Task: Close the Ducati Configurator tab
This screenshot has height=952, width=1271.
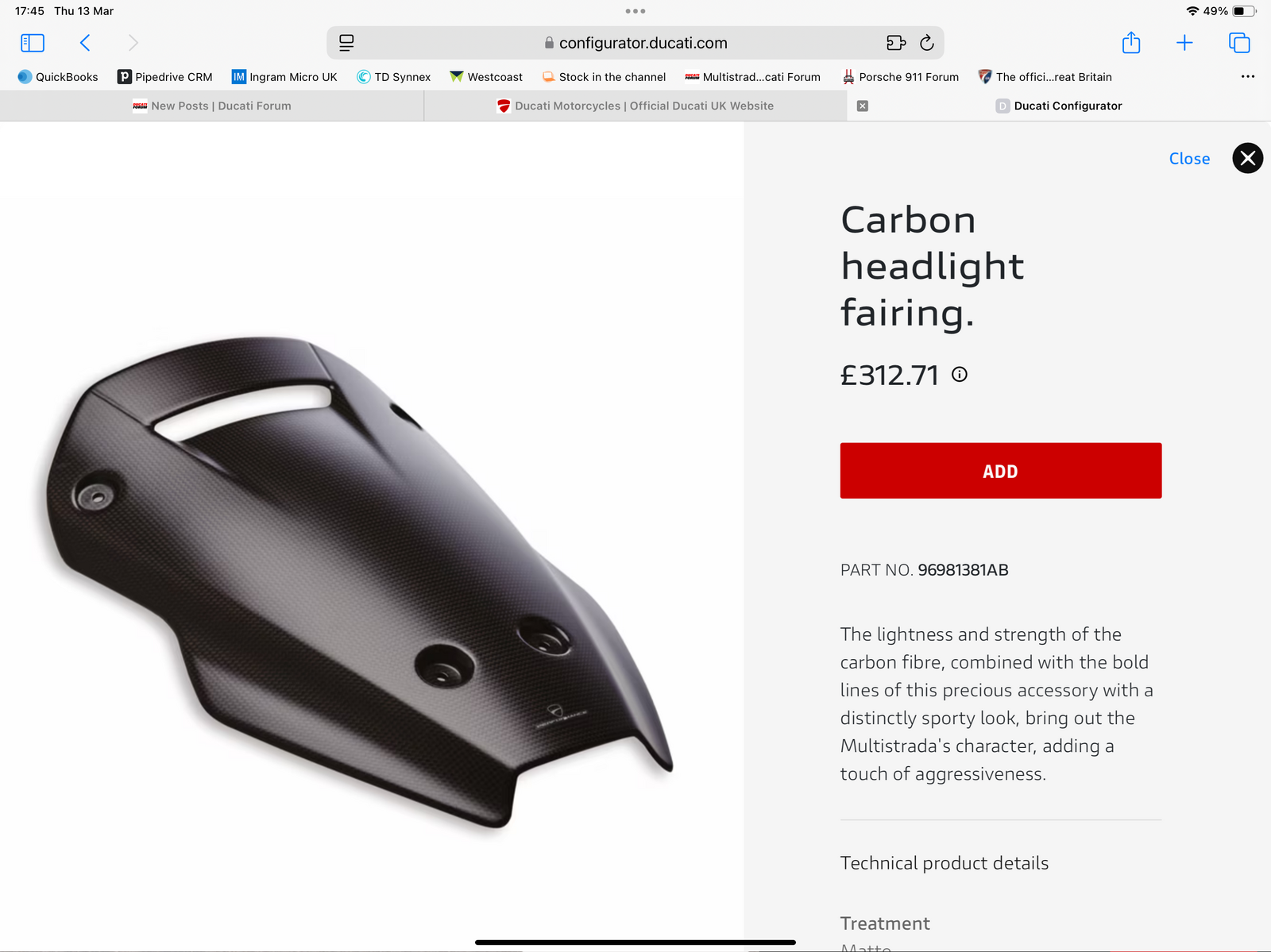Action: pyautogui.click(x=863, y=106)
